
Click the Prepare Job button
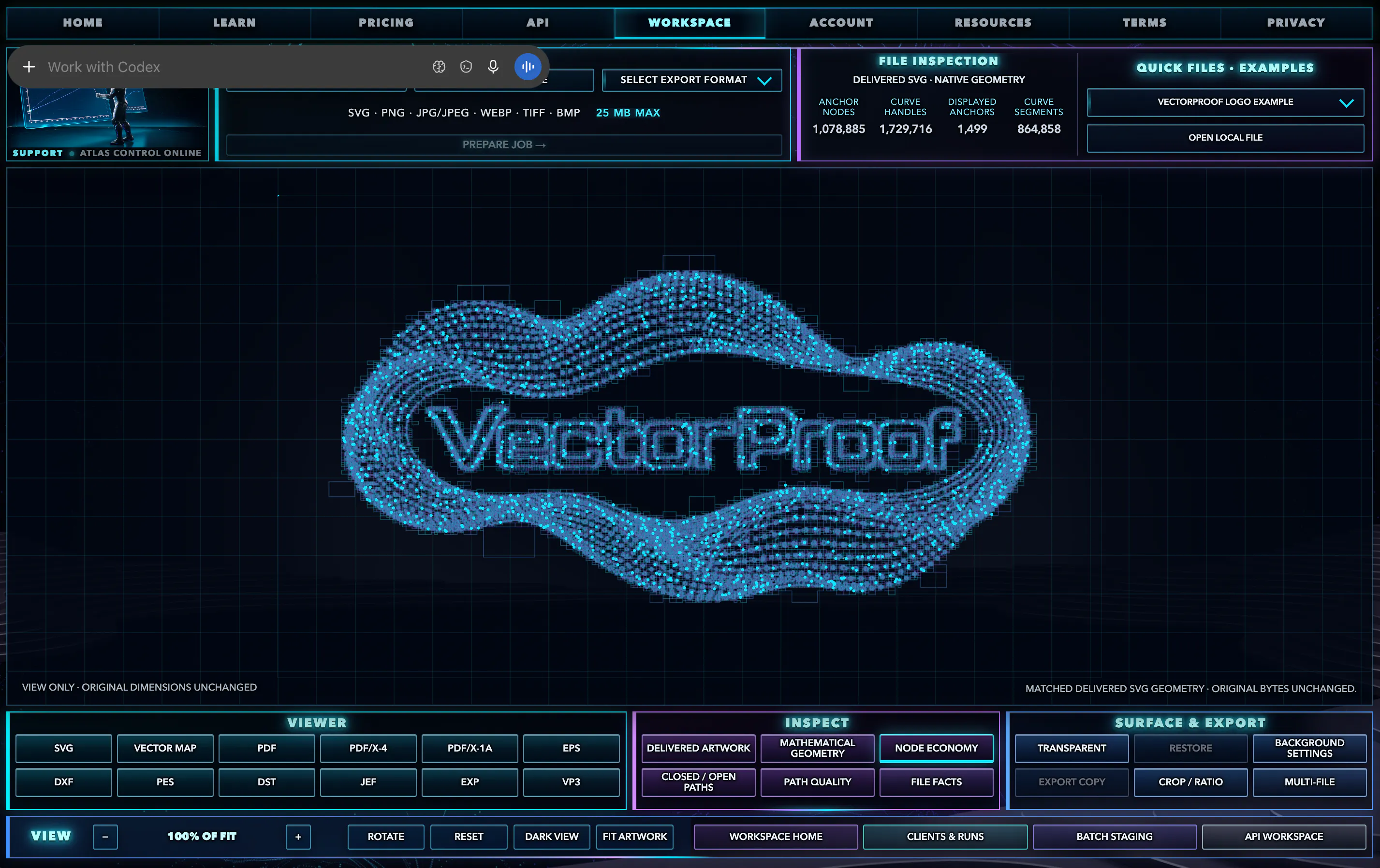coord(504,145)
